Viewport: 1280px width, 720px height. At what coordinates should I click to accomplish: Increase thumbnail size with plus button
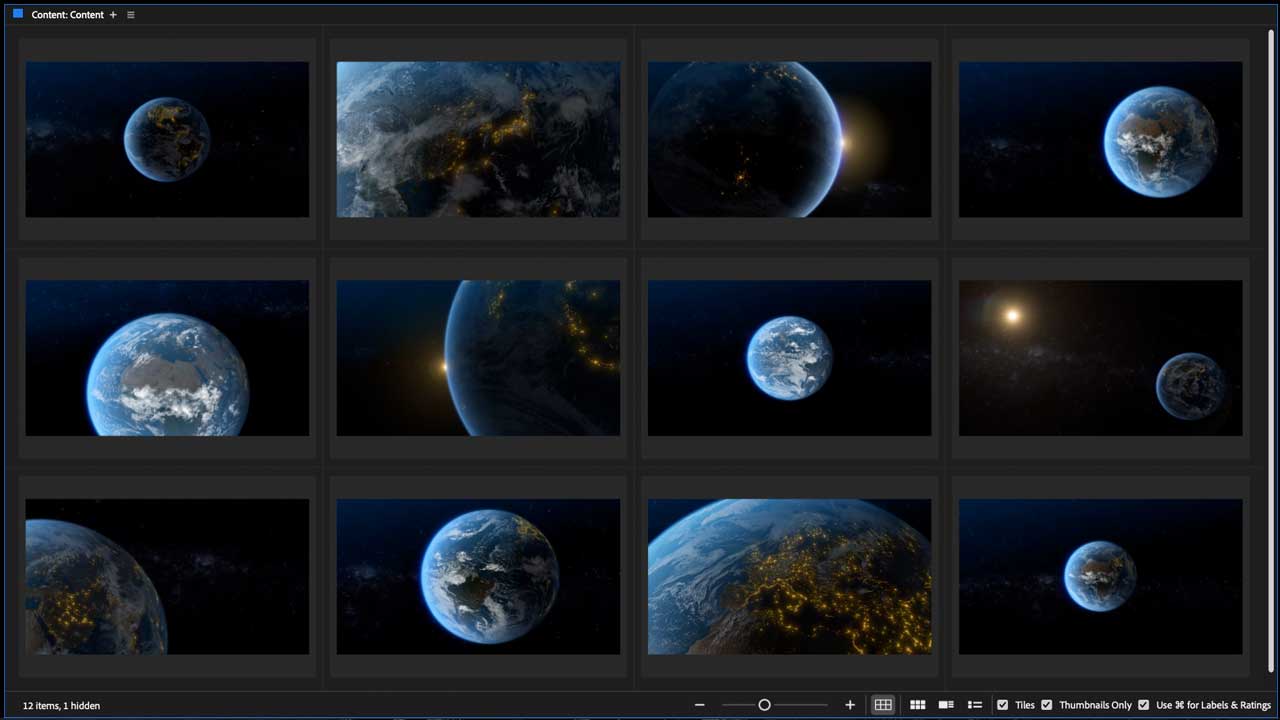point(850,705)
